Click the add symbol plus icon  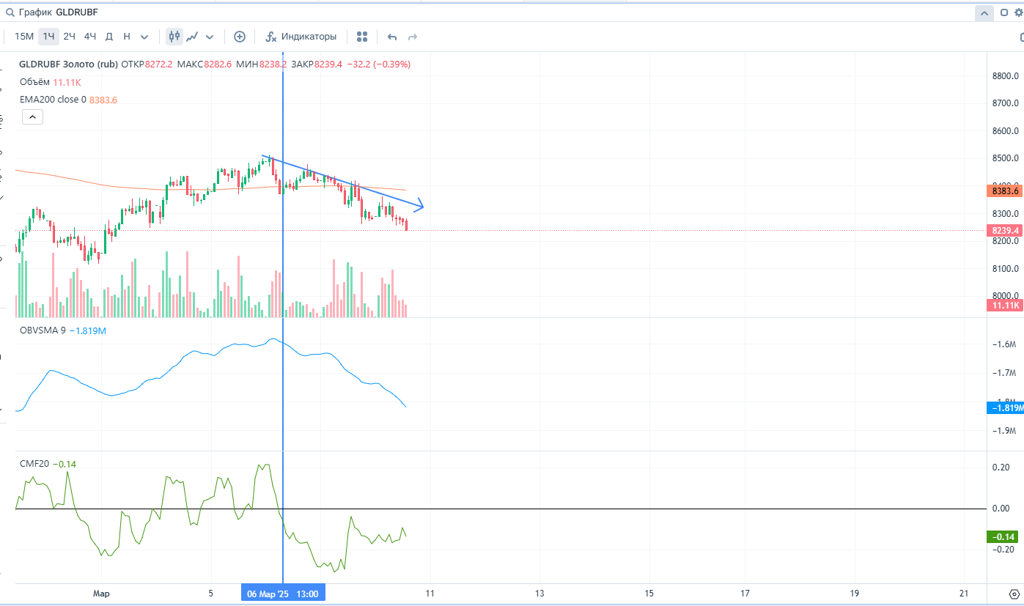[x=240, y=37]
